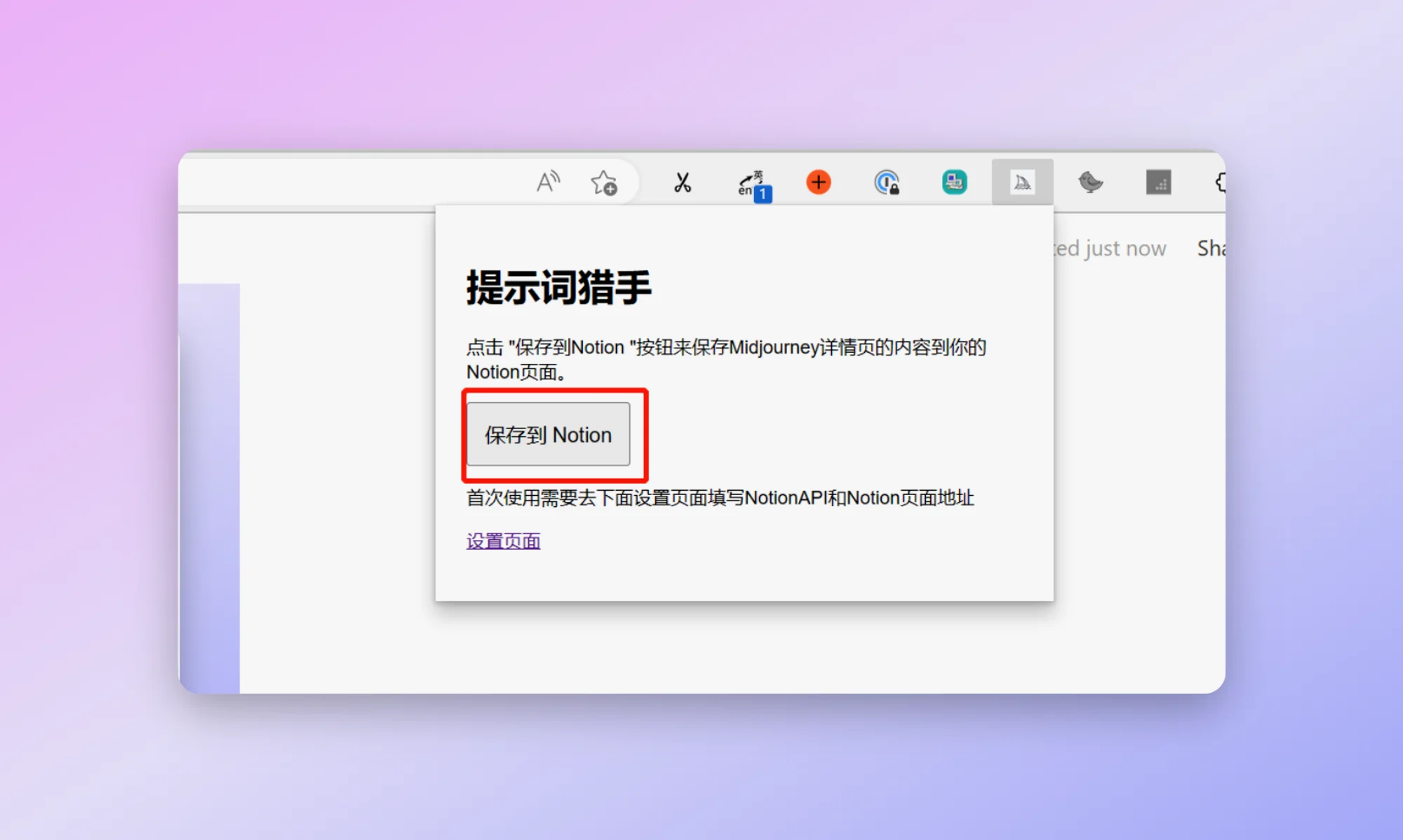Toggle the highlighted sailboat prompt hunter extension

point(1022,182)
